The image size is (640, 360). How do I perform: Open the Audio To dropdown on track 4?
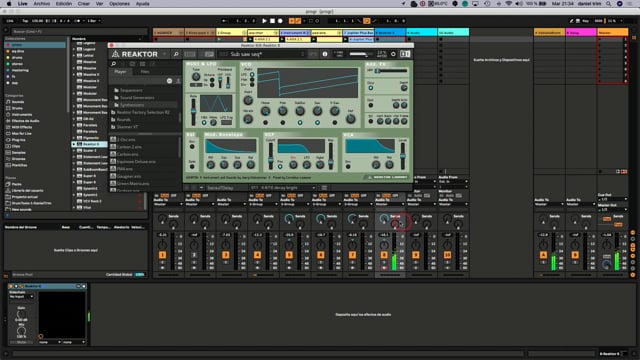[x=263, y=204]
